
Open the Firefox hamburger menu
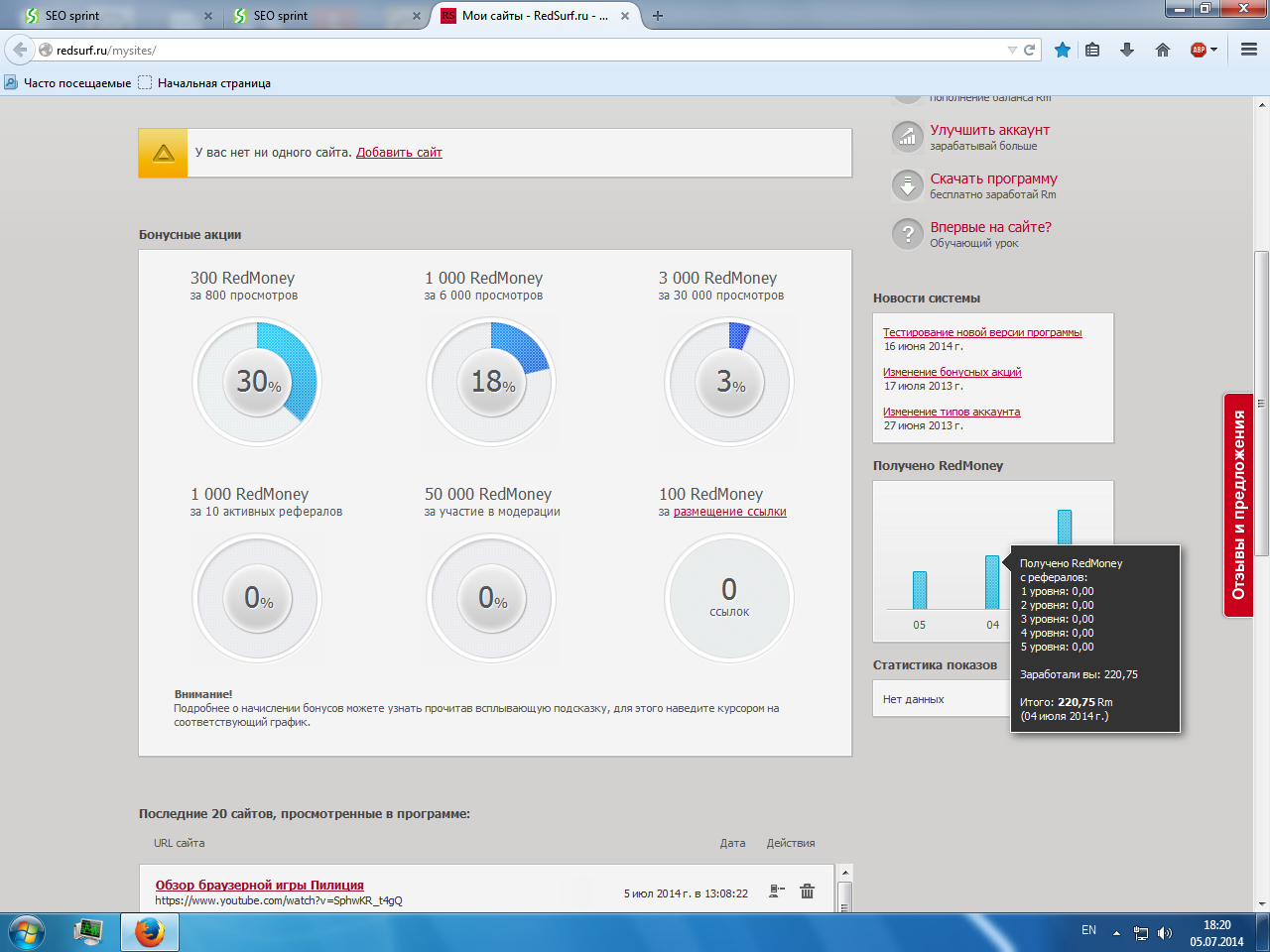point(1249,50)
